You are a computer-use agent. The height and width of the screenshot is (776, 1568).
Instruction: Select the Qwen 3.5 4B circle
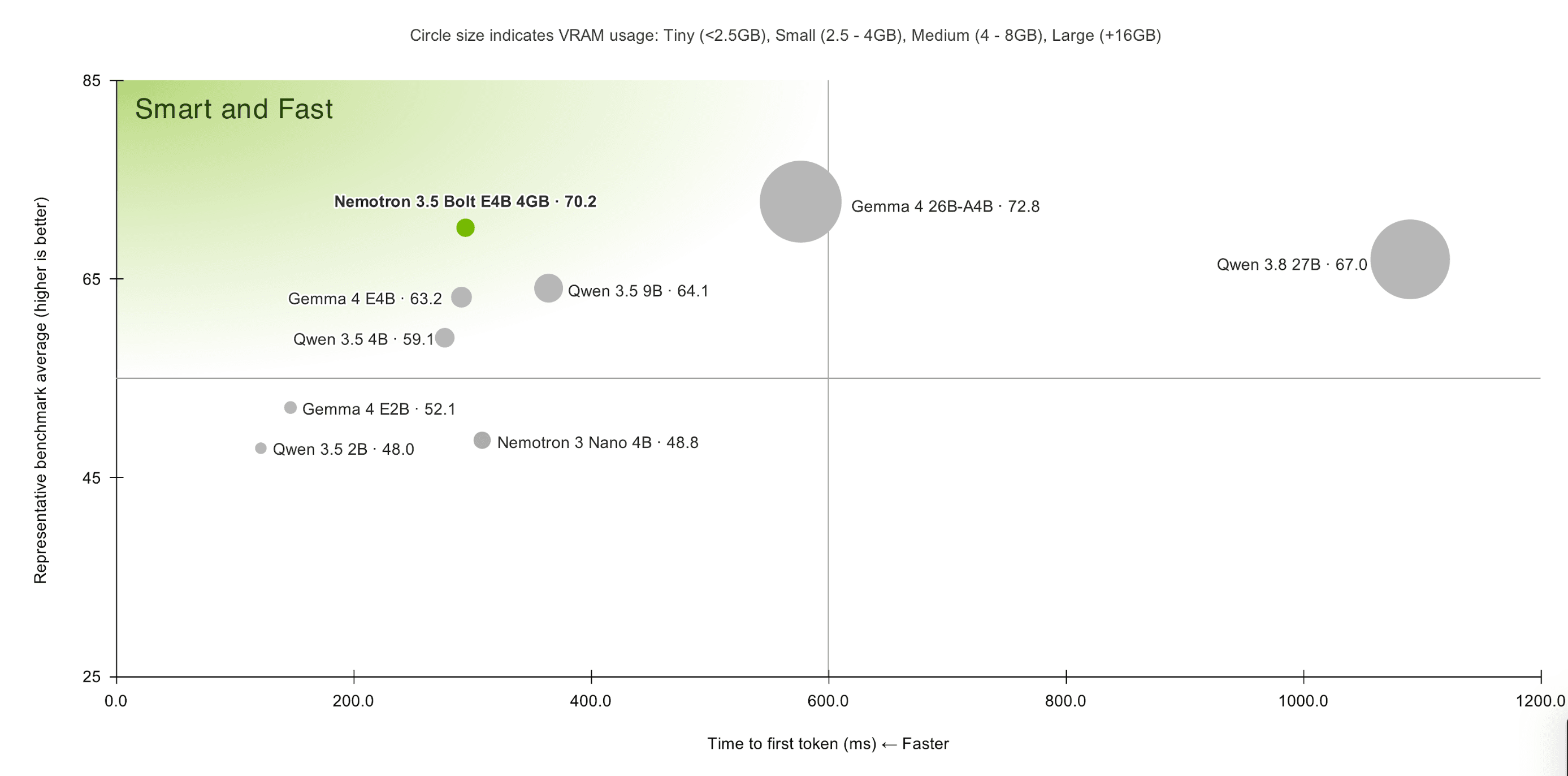[445, 338]
